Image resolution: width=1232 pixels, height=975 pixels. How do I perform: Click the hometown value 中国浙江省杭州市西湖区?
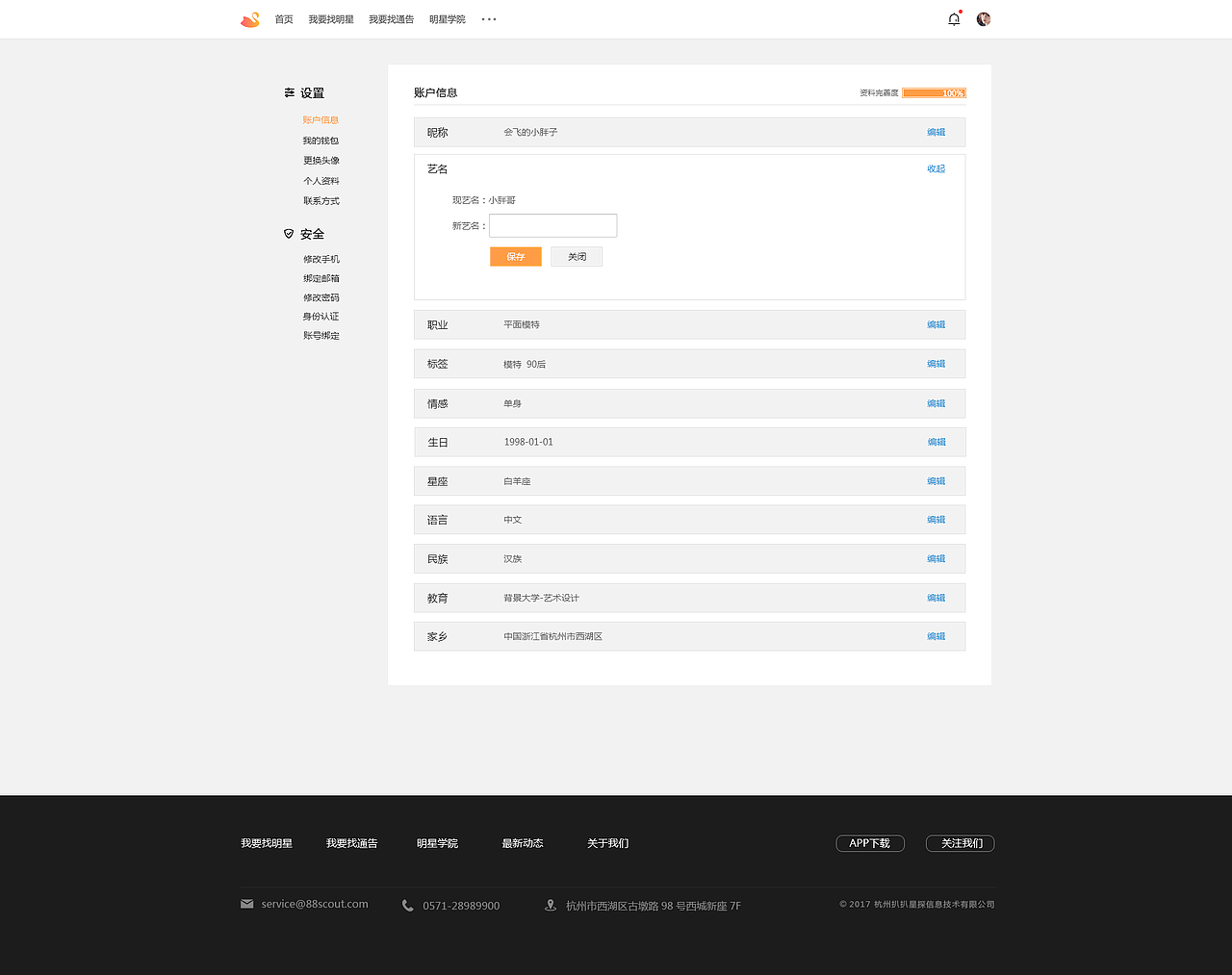[552, 636]
